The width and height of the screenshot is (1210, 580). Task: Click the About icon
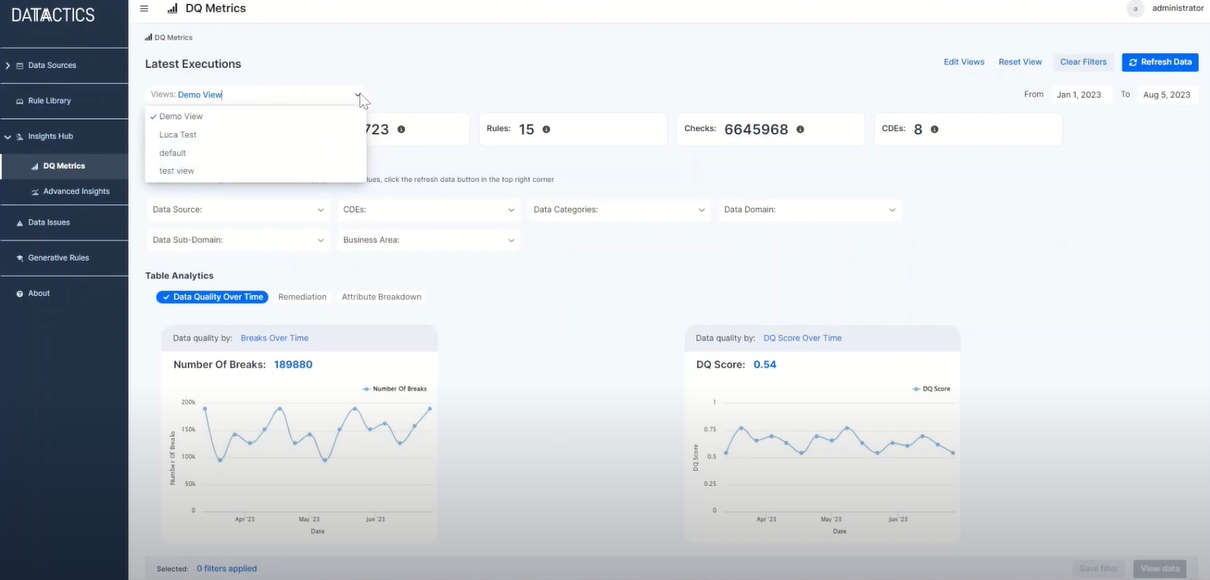(38, 293)
